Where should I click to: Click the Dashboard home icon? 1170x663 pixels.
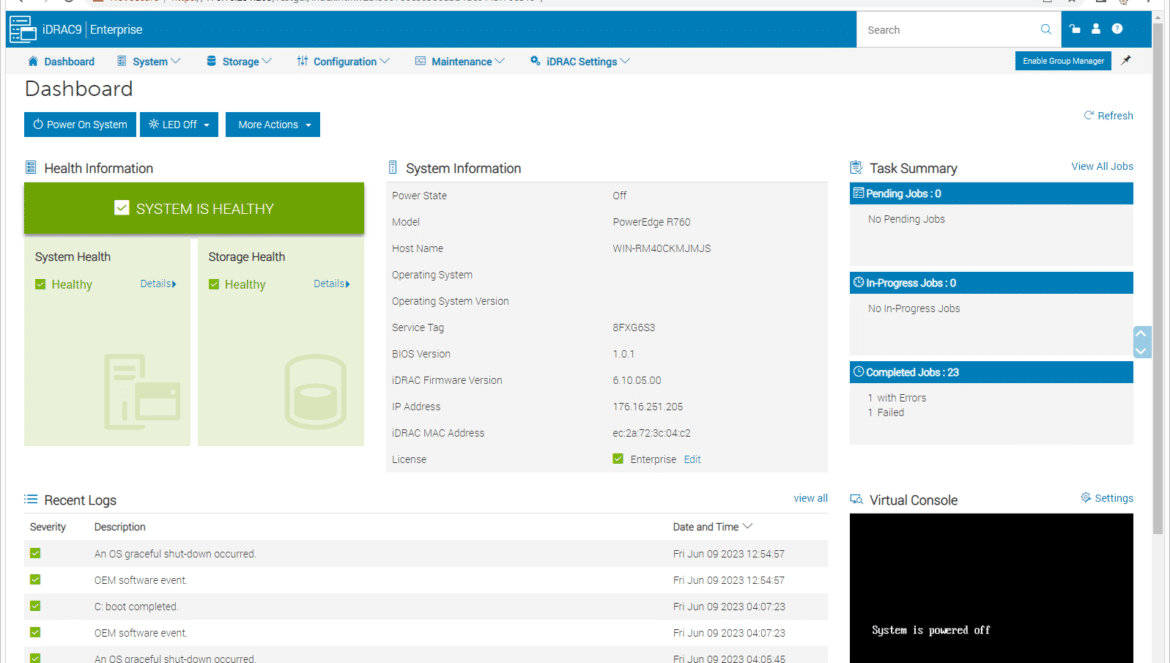(x=33, y=61)
